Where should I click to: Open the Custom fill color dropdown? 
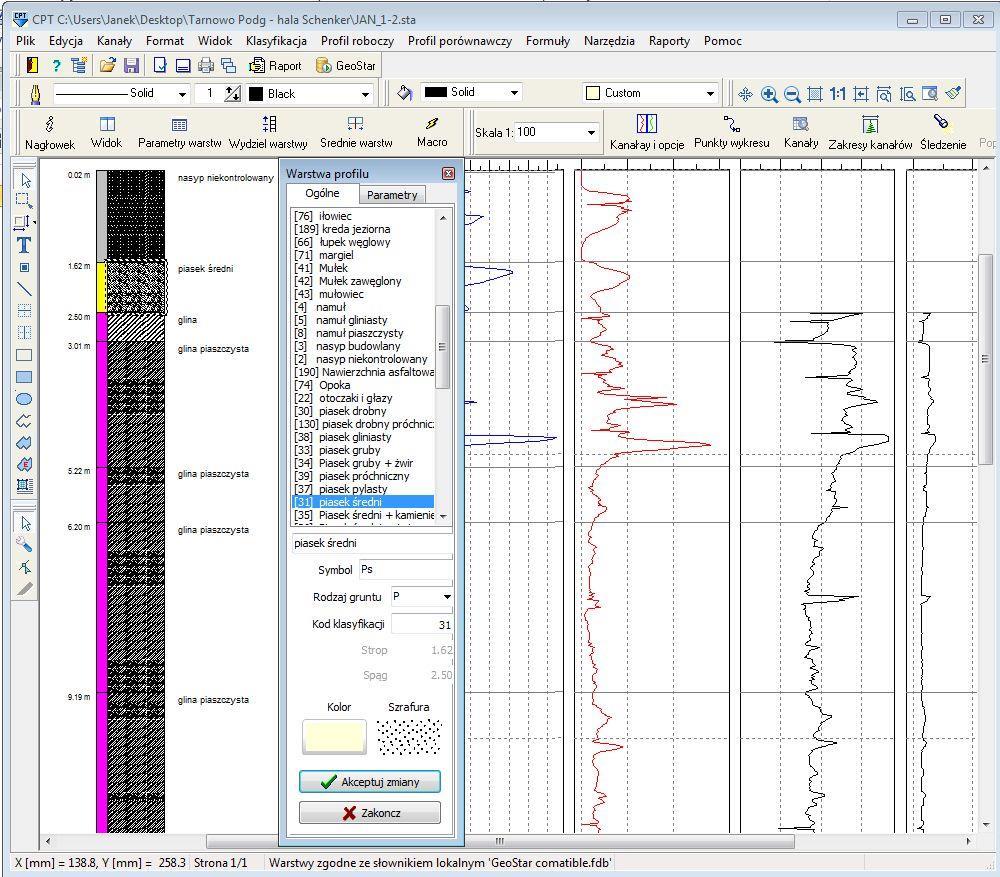click(710, 93)
